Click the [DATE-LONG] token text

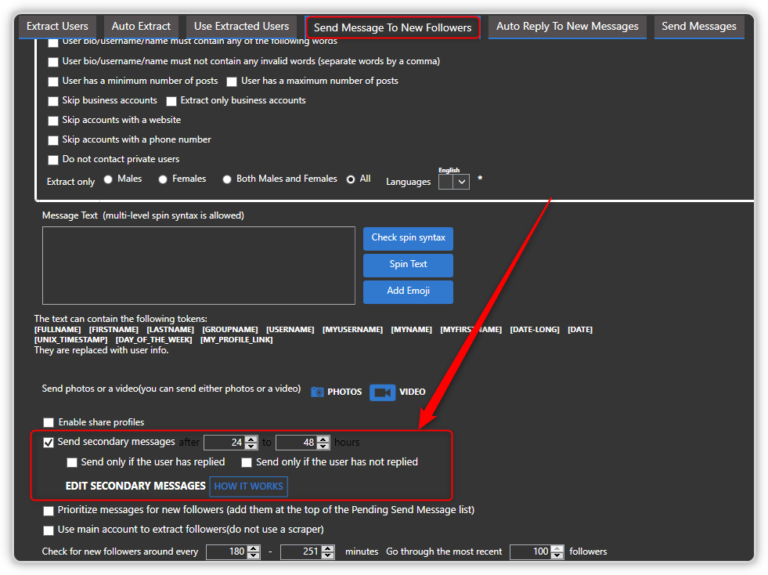pos(534,330)
